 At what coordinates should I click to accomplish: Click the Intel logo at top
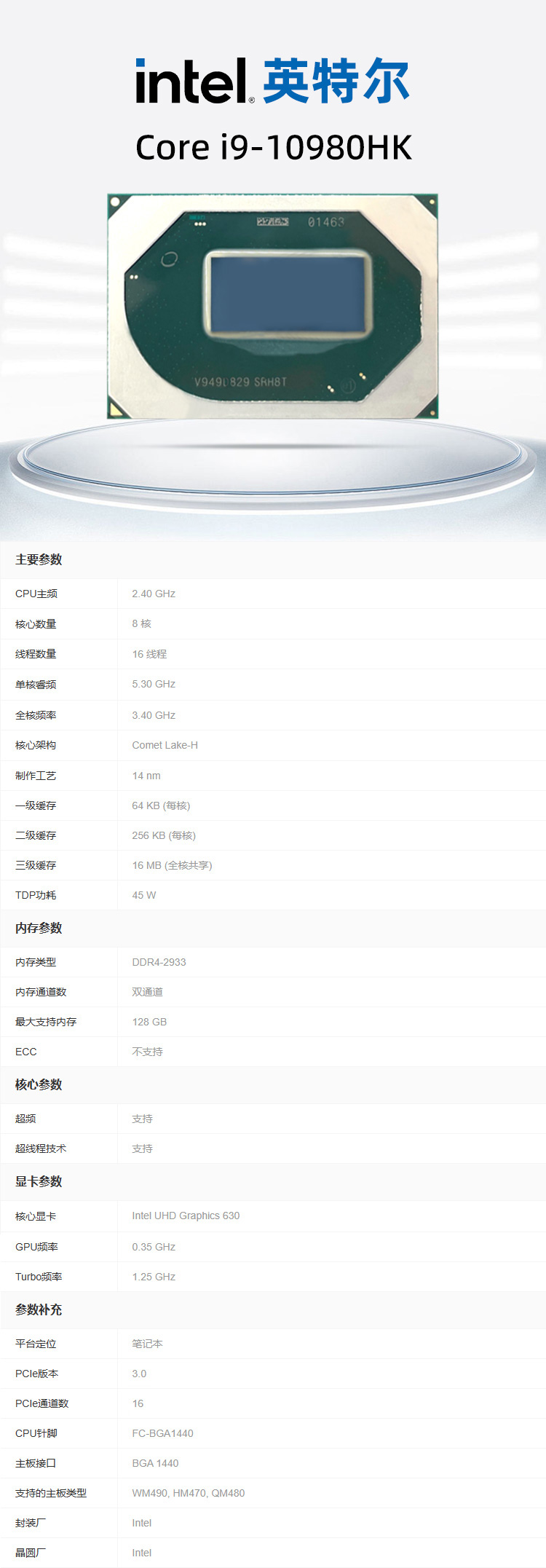[x=194, y=81]
